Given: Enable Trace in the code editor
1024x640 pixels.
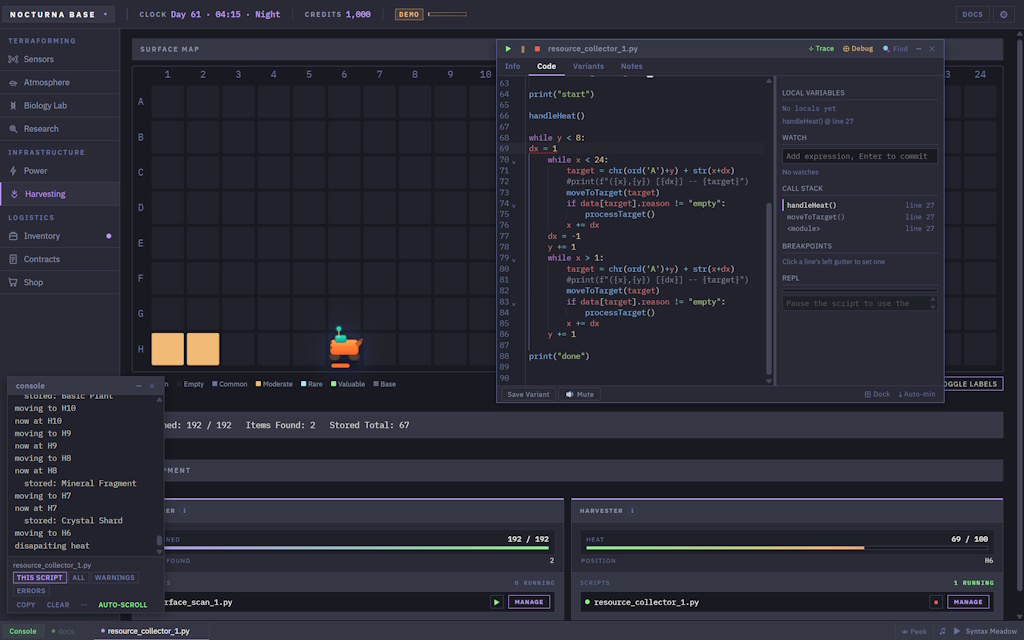Looking at the screenshot, I should (x=821, y=49).
